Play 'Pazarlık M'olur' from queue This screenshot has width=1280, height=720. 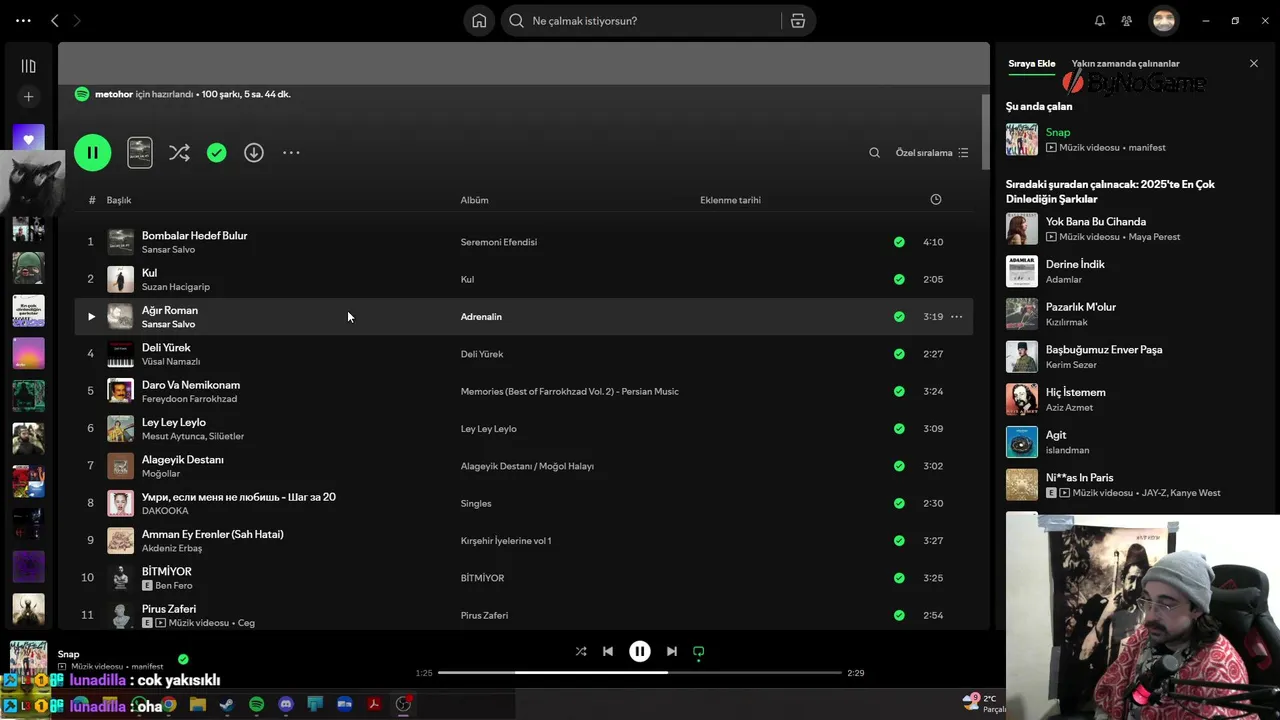click(x=1128, y=314)
